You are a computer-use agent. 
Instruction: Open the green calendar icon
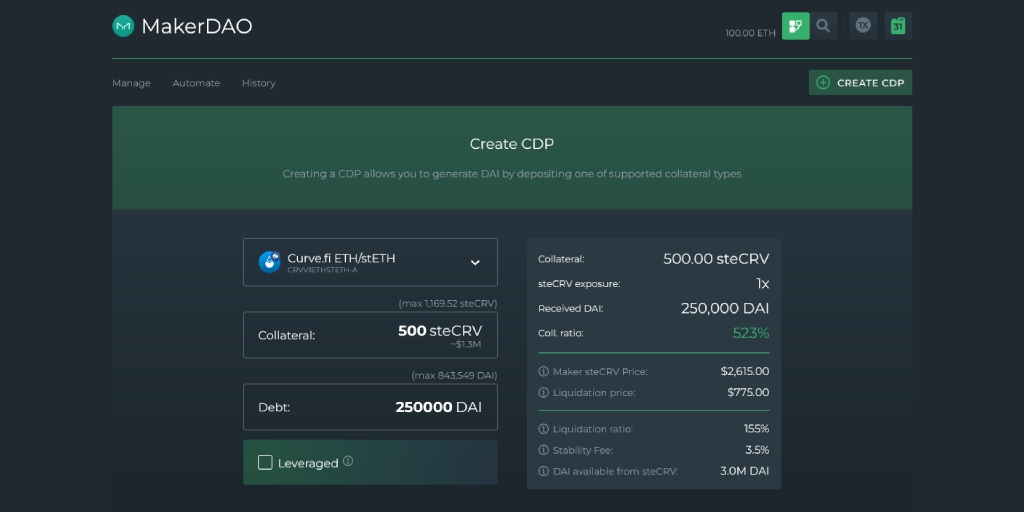[899, 26]
